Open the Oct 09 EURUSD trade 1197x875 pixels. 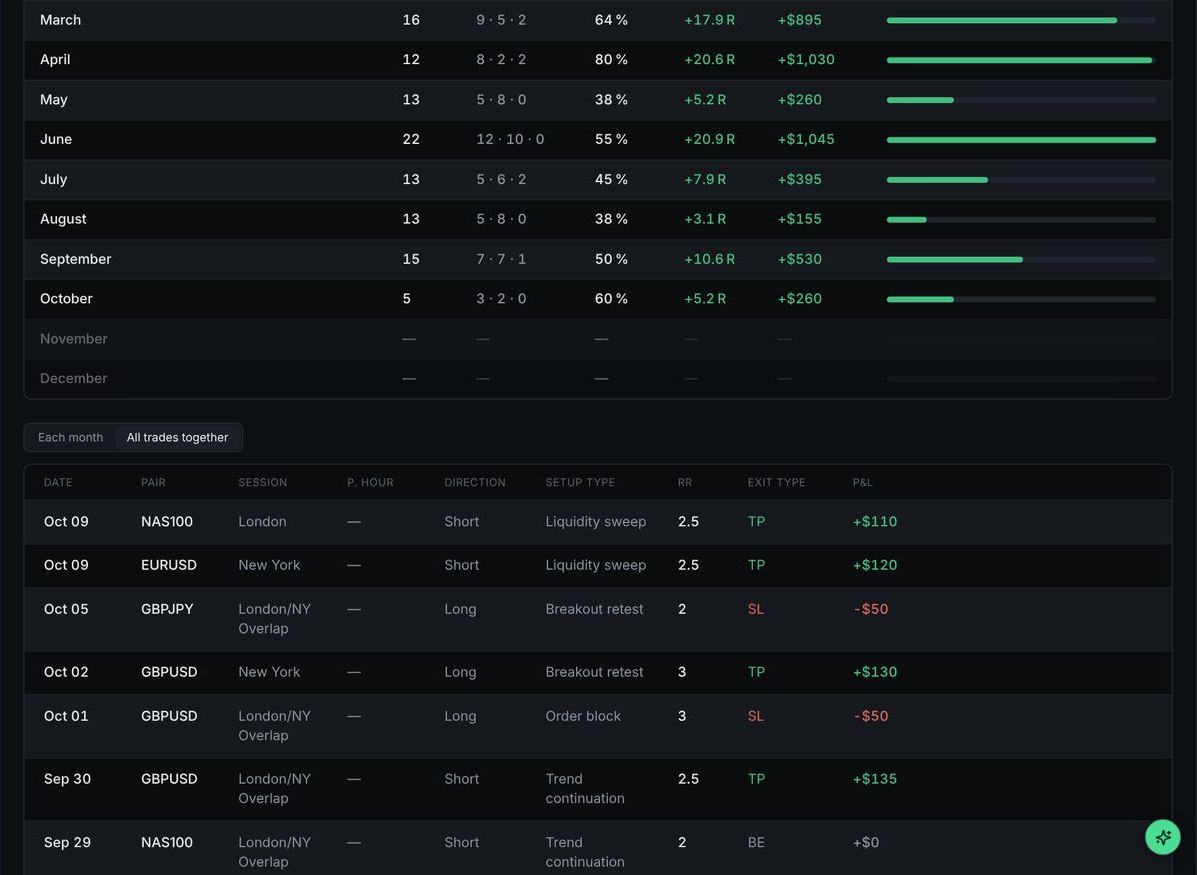(598, 566)
